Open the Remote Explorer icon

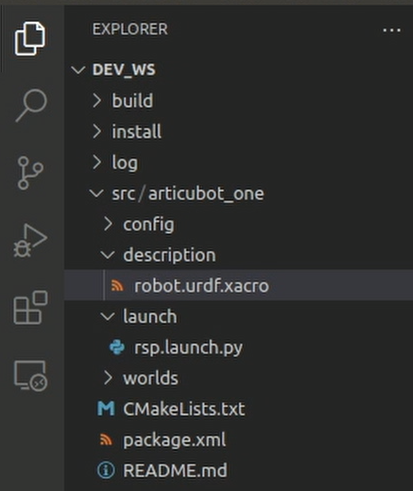pos(30,375)
